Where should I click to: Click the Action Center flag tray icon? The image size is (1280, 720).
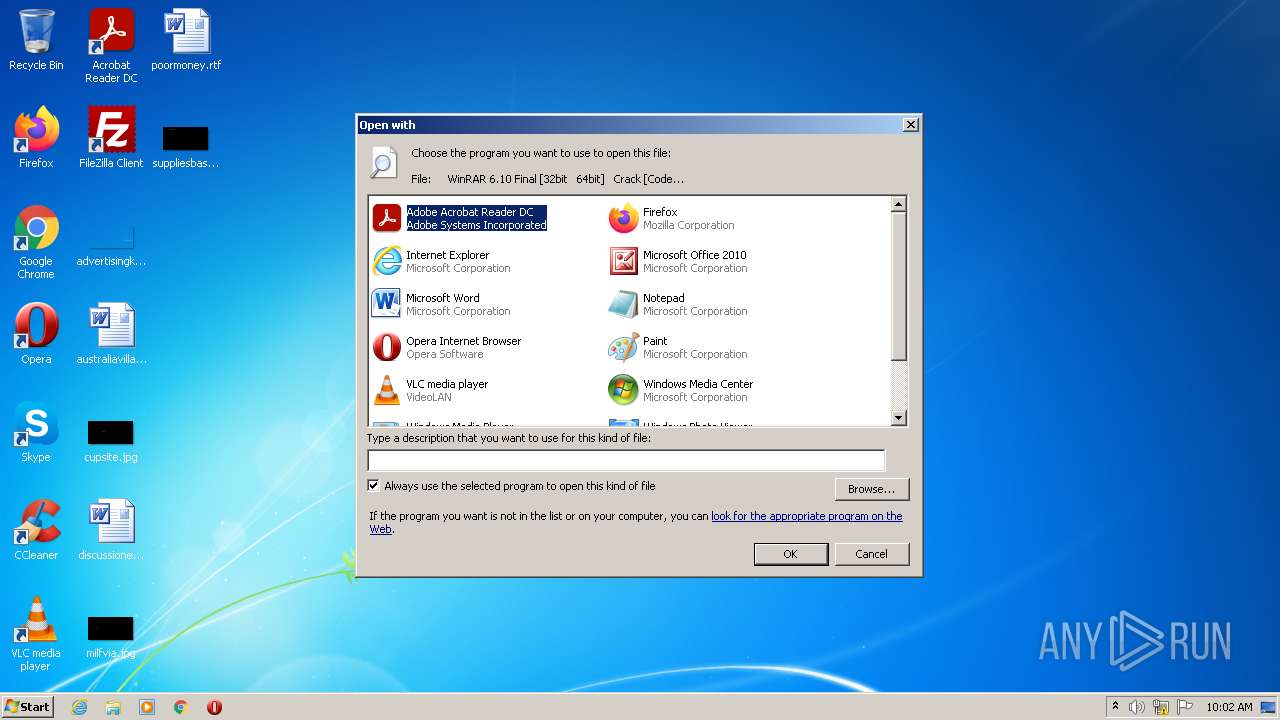1184,707
